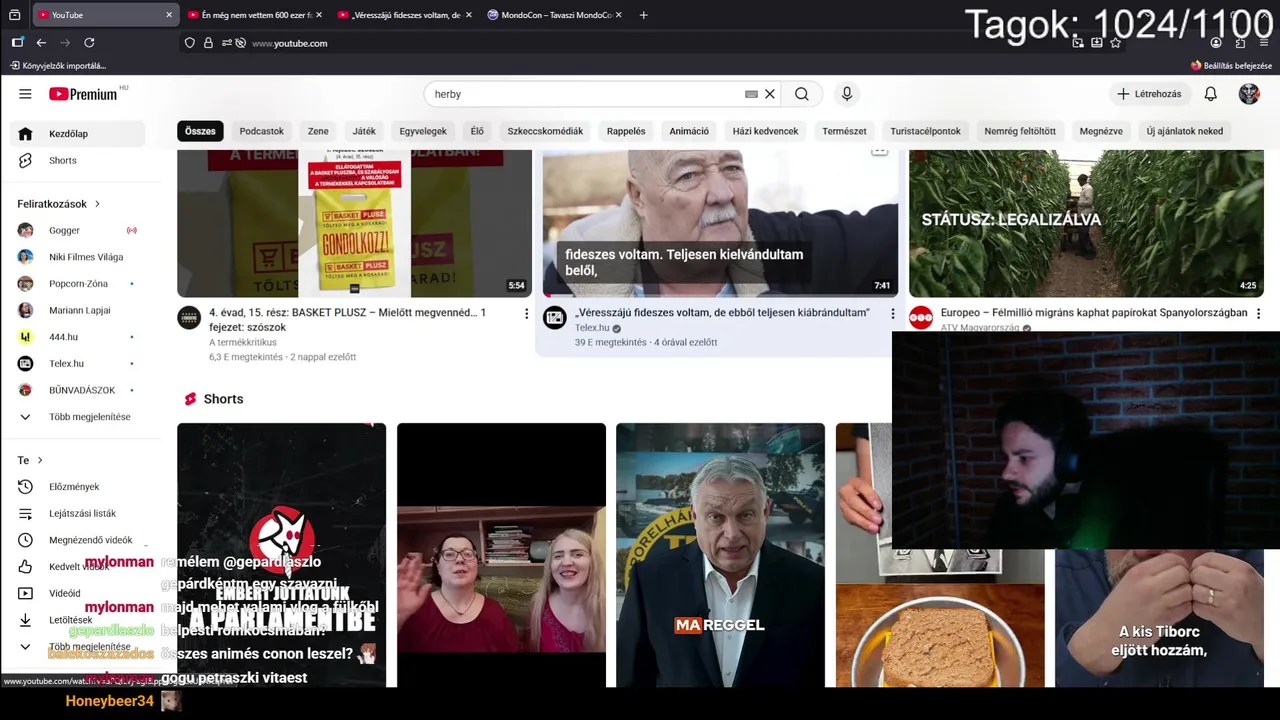Open the Te section chevron
The width and height of the screenshot is (1280, 720).
click(40, 460)
